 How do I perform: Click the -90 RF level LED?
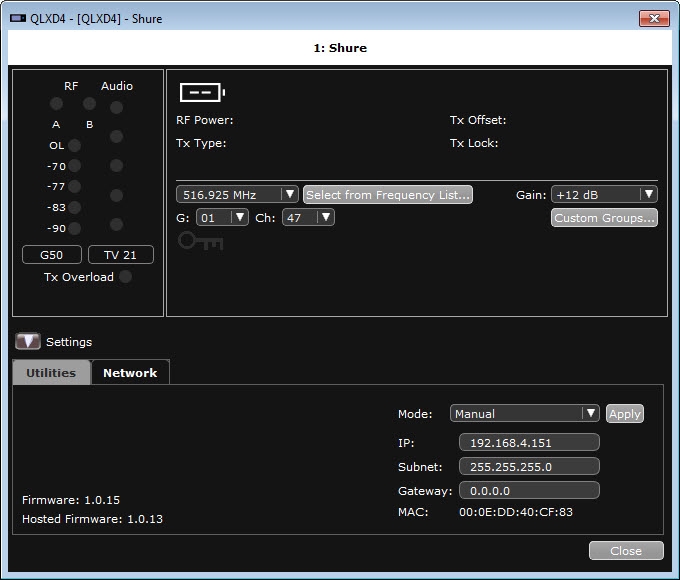(74, 227)
